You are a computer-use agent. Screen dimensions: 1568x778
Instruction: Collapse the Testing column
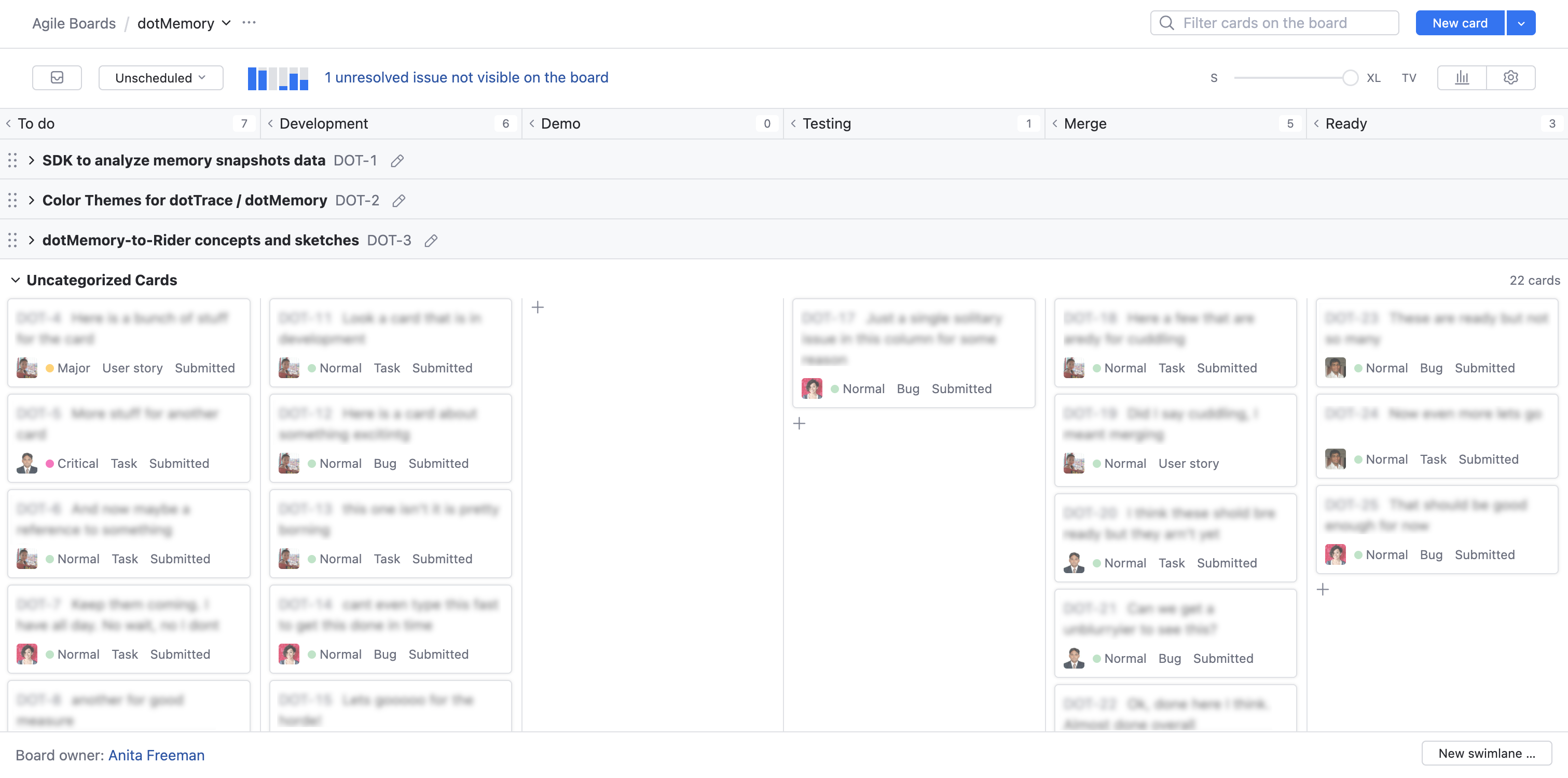pos(793,123)
